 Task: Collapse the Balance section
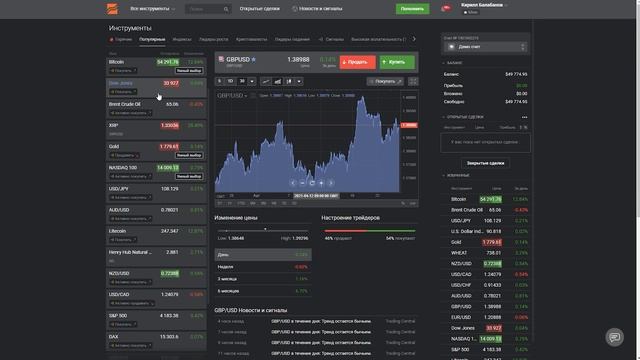[453, 63]
